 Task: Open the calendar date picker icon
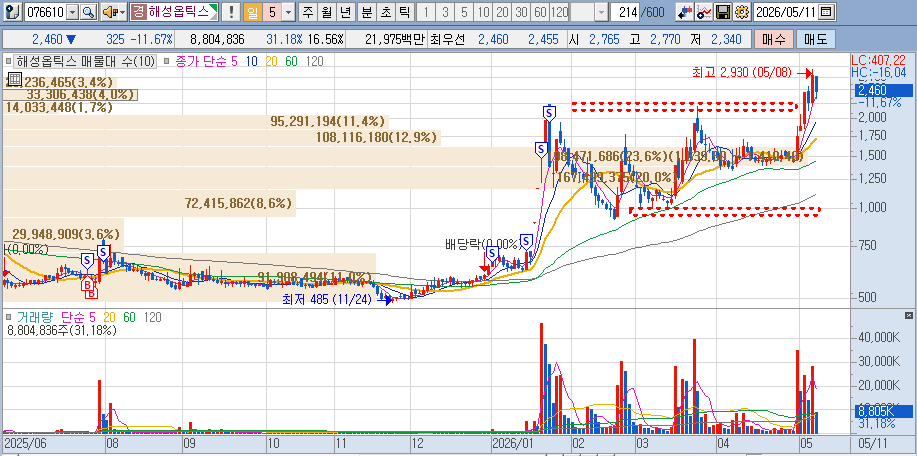825,11
